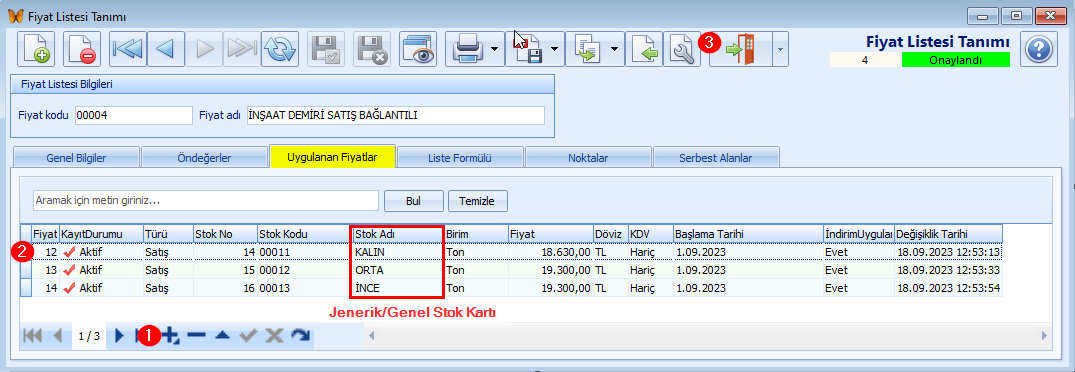Click the save floppy disk with checkmark icon

[326, 49]
